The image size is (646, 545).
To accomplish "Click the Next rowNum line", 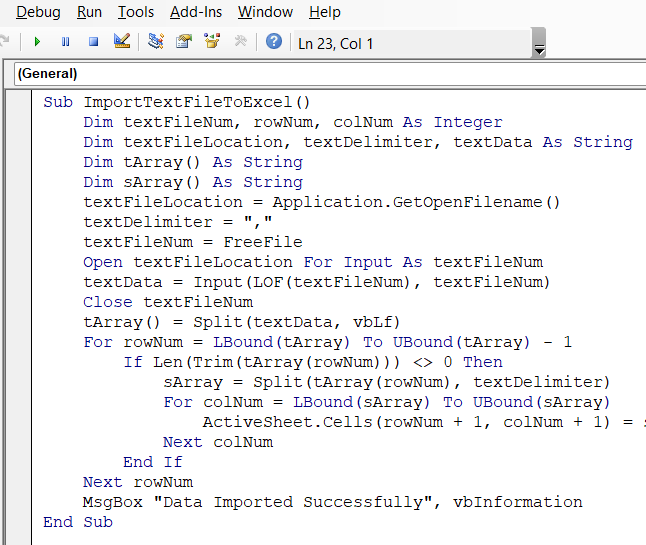I will click(x=138, y=482).
